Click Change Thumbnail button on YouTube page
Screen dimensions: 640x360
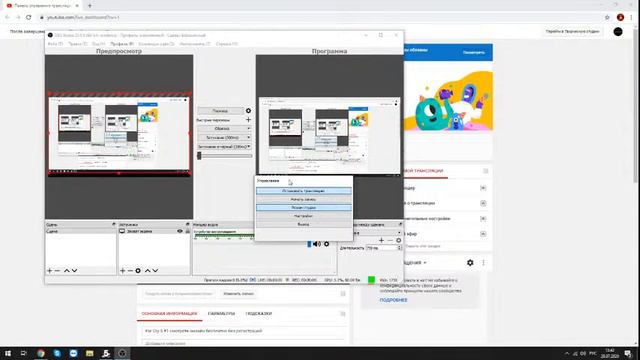239,293
